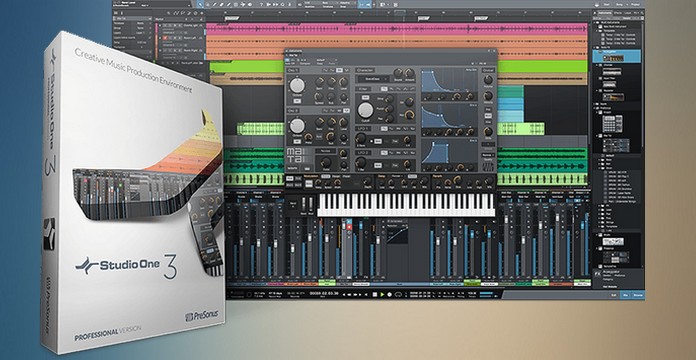Switch to the Instruments tab in browser
Image resolution: width=696 pixels, height=360 pixels.
(605, 14)
